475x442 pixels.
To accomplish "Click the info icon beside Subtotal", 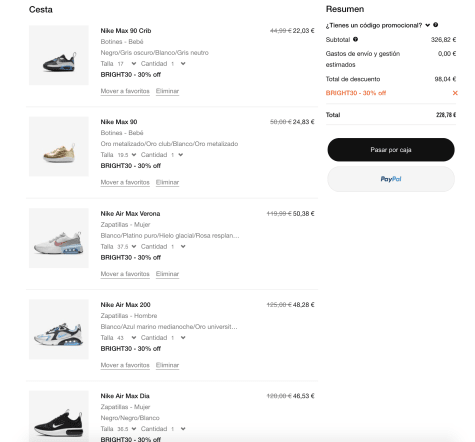I will [x=355, y=39].
